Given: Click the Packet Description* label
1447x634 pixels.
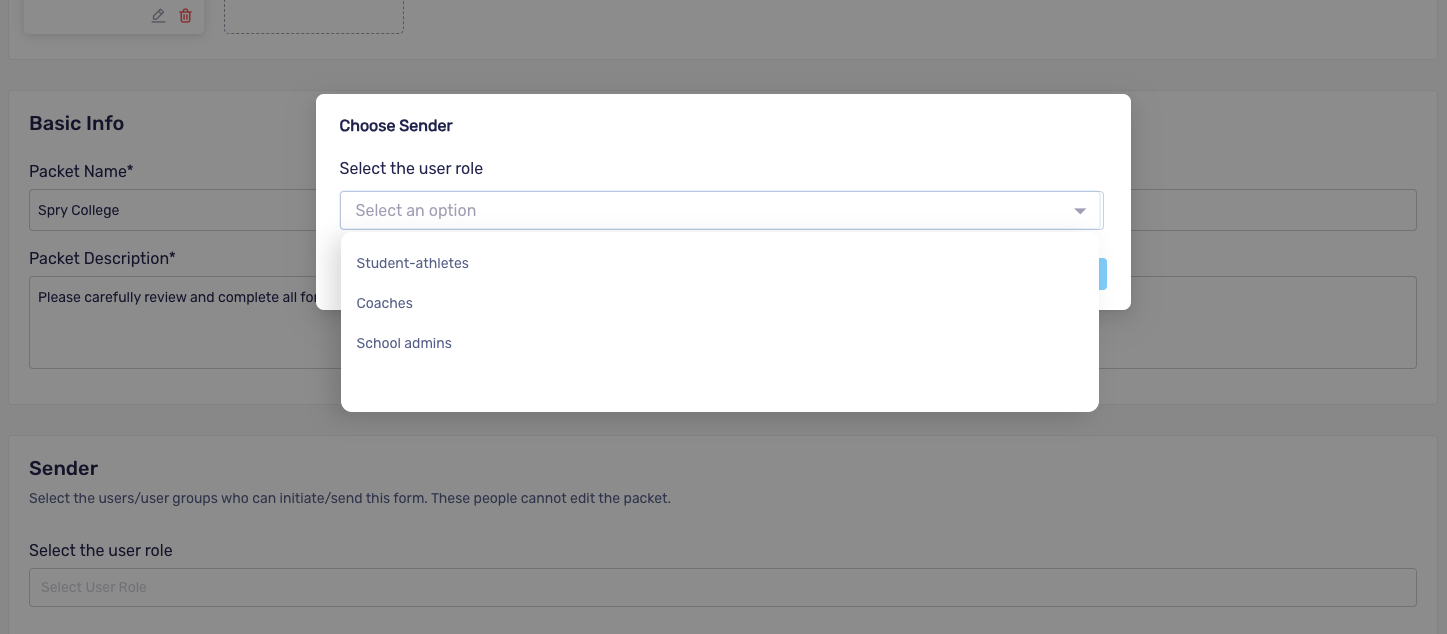Looking at the screenshot, I should click(x=102, y=258).
